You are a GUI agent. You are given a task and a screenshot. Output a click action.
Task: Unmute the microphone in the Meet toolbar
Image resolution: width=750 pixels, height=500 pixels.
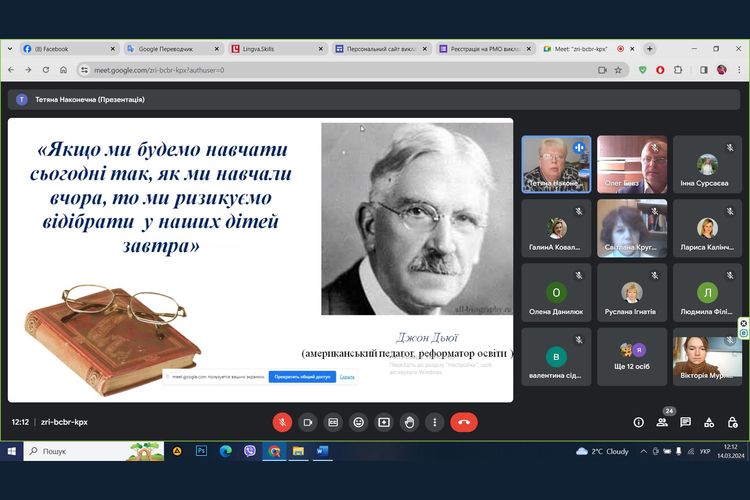[x=282, y=422]
